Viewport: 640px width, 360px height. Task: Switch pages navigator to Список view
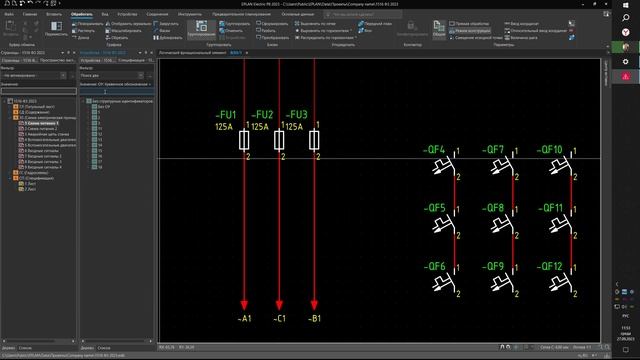click(25, 348)
